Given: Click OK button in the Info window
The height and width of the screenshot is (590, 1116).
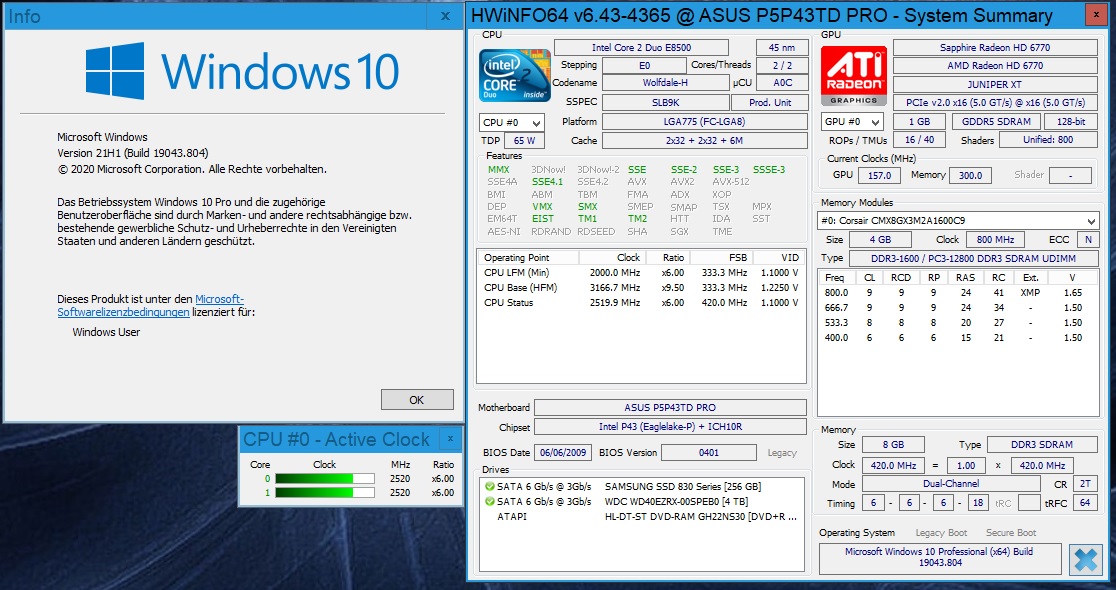Looking at the screenshot, I should click(x=417, y=400).
